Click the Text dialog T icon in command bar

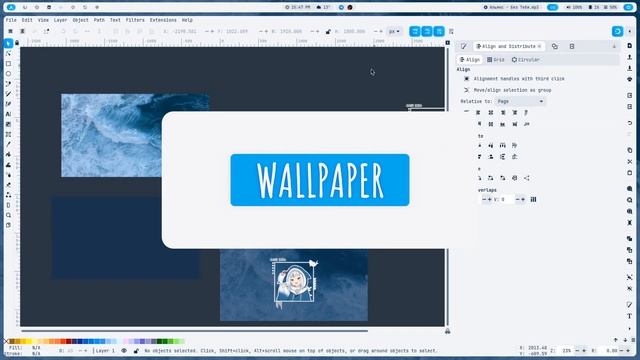coord(629,316)
